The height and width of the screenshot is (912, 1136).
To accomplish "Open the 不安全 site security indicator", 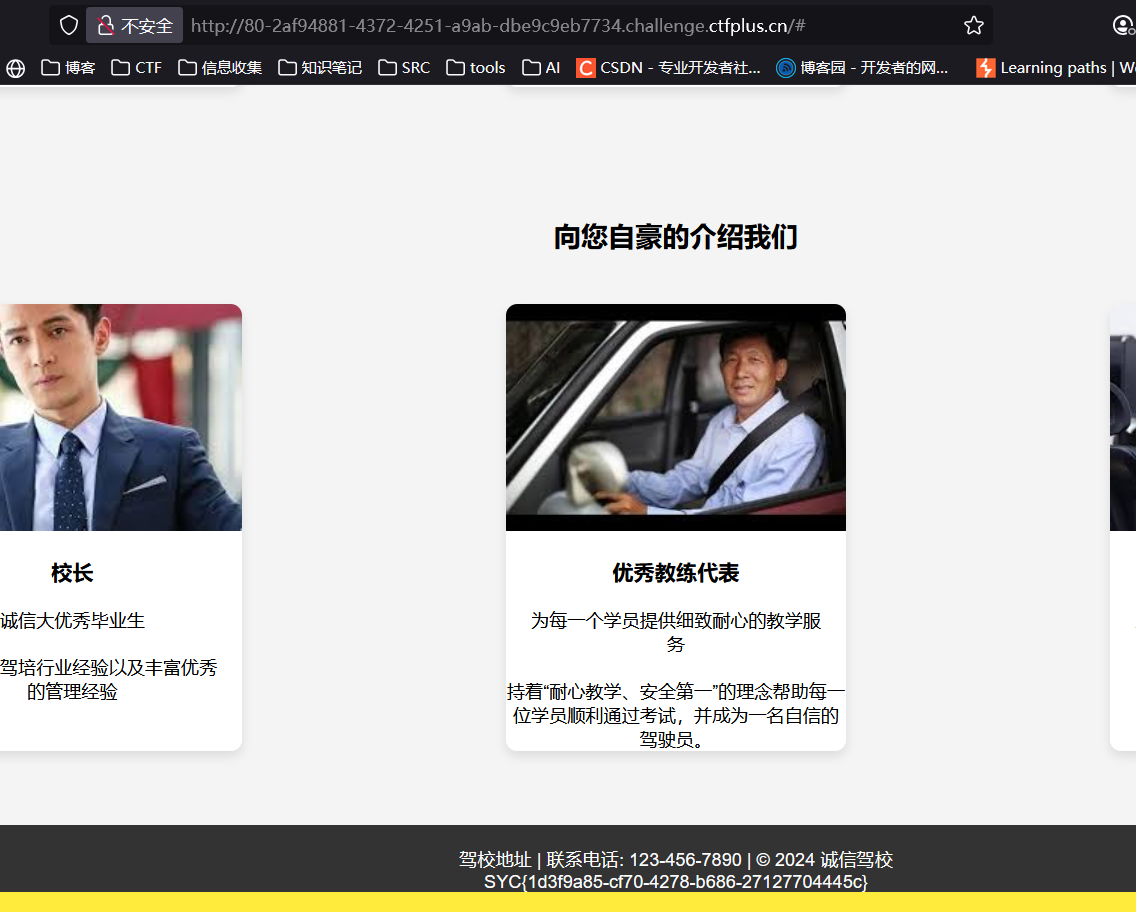I will 135,26.
